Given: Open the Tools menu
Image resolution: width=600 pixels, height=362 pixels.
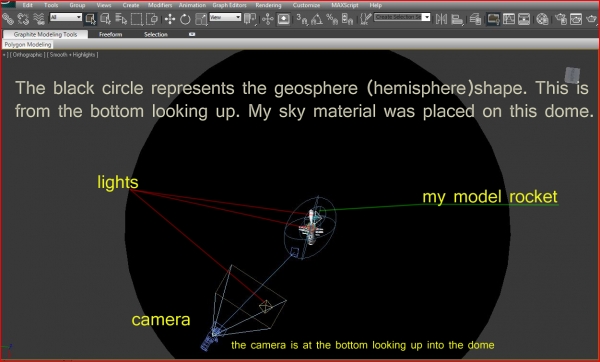Looking at the screenshot, I should pos(51,5).
